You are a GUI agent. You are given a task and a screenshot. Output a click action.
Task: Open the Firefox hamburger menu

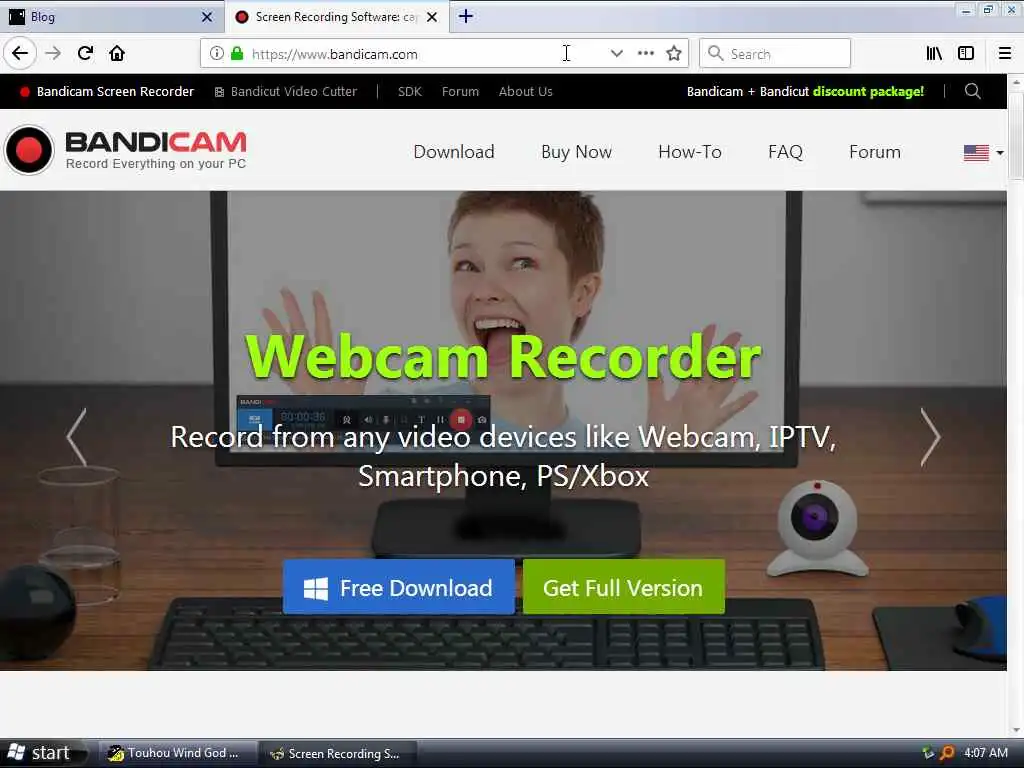[x=1005, y=54]
